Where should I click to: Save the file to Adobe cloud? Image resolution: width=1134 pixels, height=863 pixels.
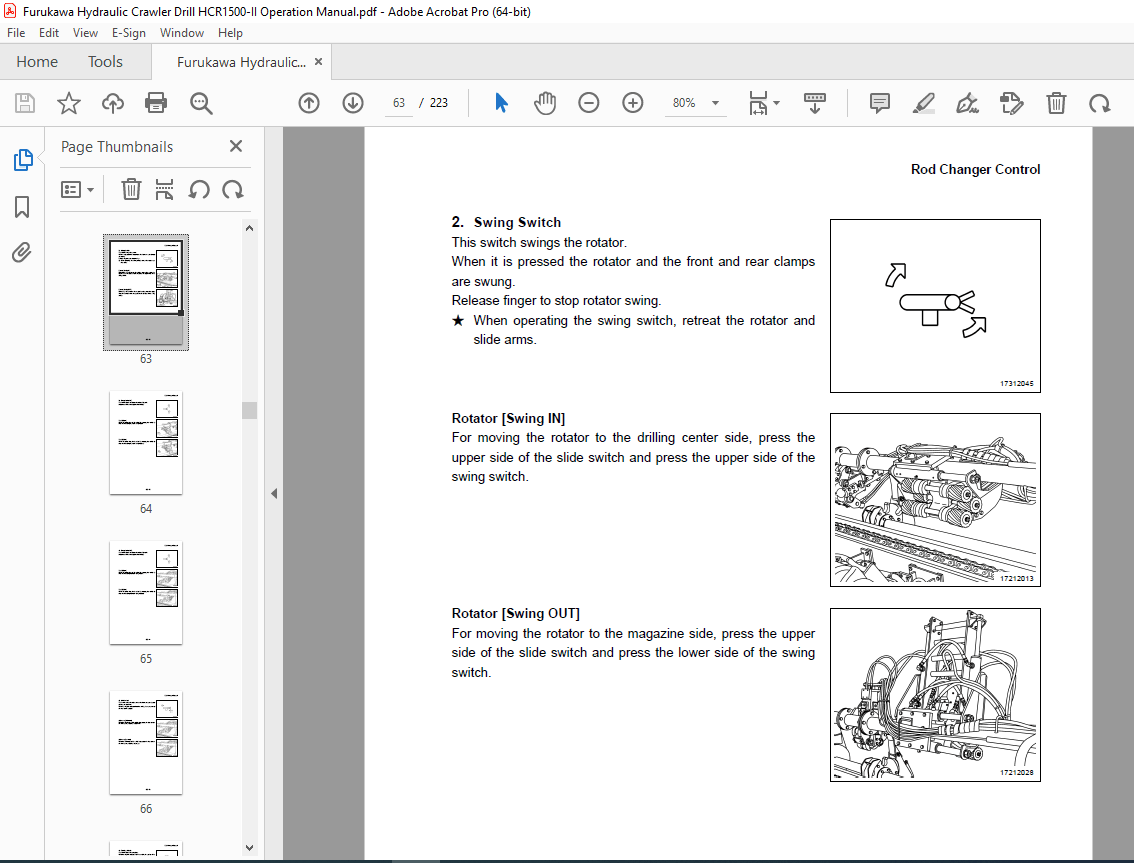pyautogui.click(x=112, y=102)
